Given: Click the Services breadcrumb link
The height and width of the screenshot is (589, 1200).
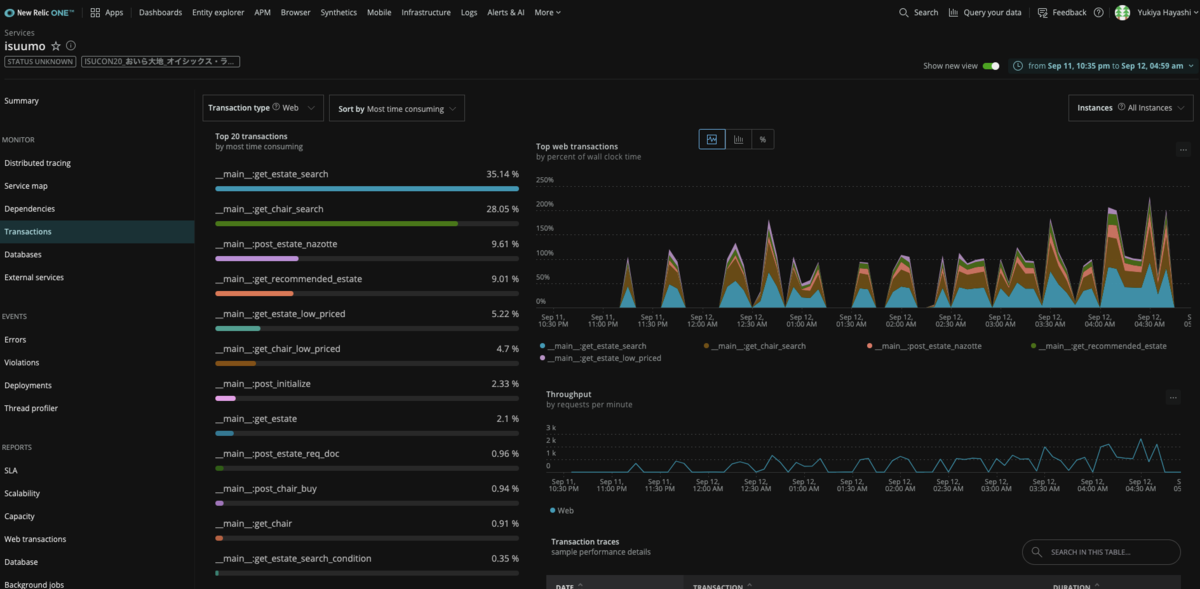Looking at the screenshot, I should pos(19,33).
